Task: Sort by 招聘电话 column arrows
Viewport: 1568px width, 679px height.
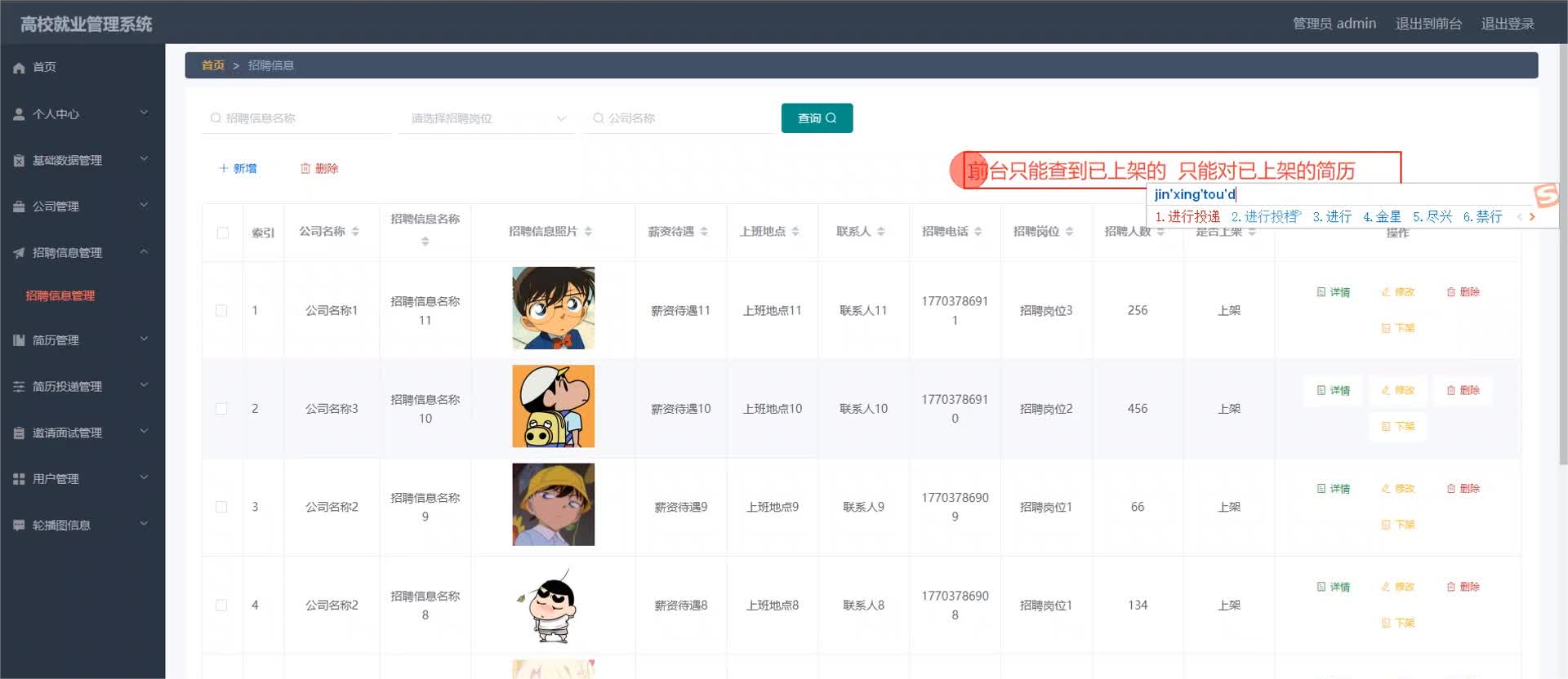Action: point(978,232)
